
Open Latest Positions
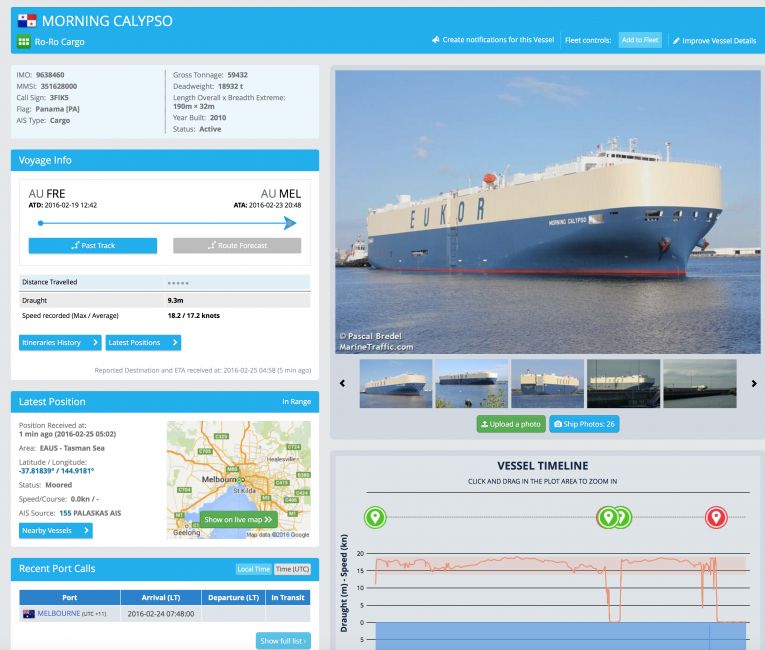click(143, 343)
